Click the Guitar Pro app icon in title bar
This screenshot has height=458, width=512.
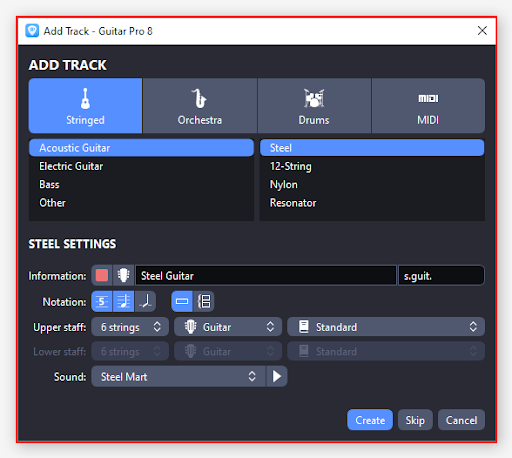pyautogui.click(x=32, y=31)
